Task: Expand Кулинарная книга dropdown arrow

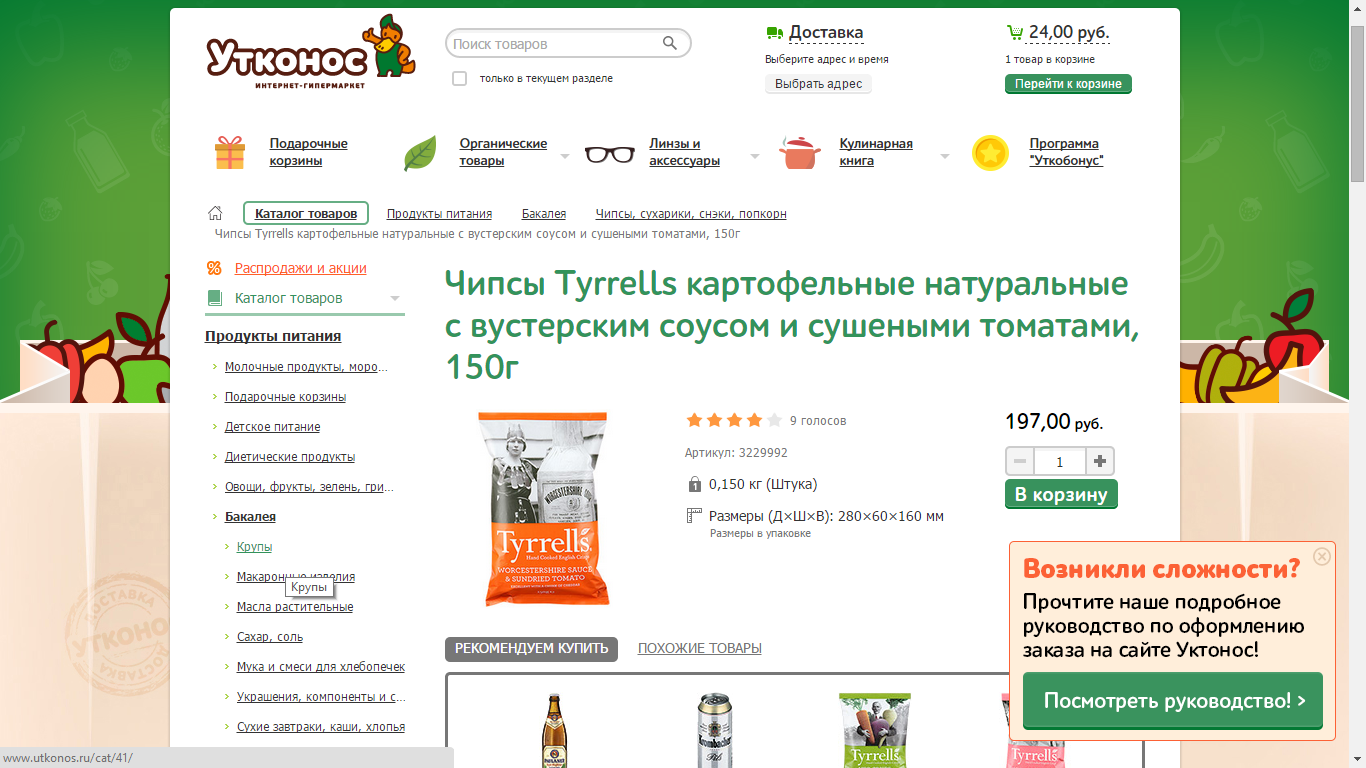Action: coord(945,156)
